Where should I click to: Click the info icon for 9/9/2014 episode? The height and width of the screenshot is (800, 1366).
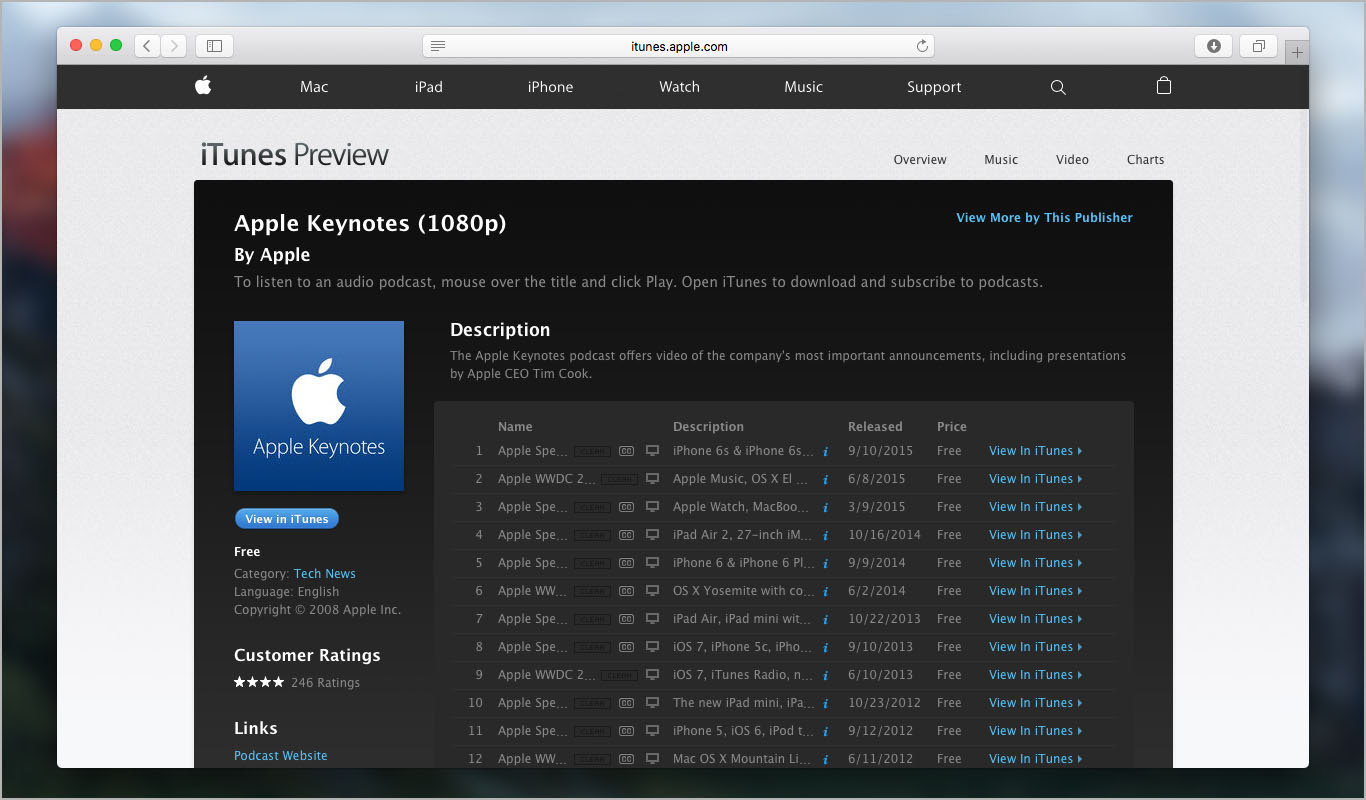coord(825,564)
